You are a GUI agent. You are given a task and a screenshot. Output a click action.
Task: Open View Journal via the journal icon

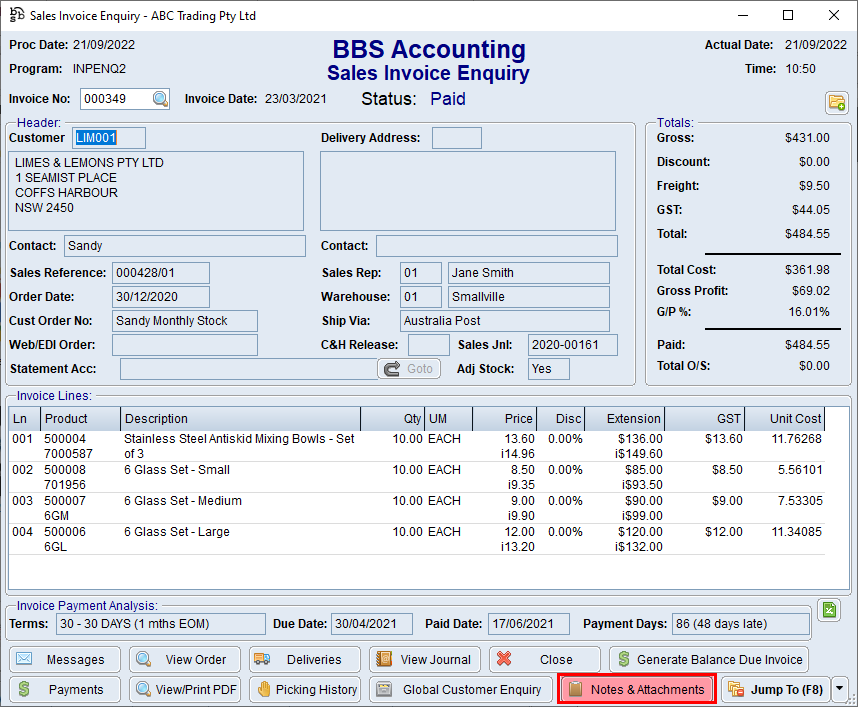coord(385,659)
